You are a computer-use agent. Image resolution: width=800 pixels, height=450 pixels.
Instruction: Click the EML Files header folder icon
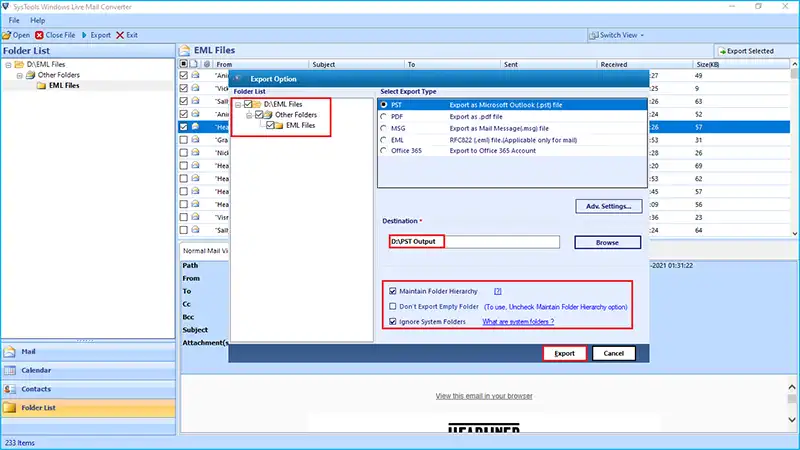click(184, 50)
